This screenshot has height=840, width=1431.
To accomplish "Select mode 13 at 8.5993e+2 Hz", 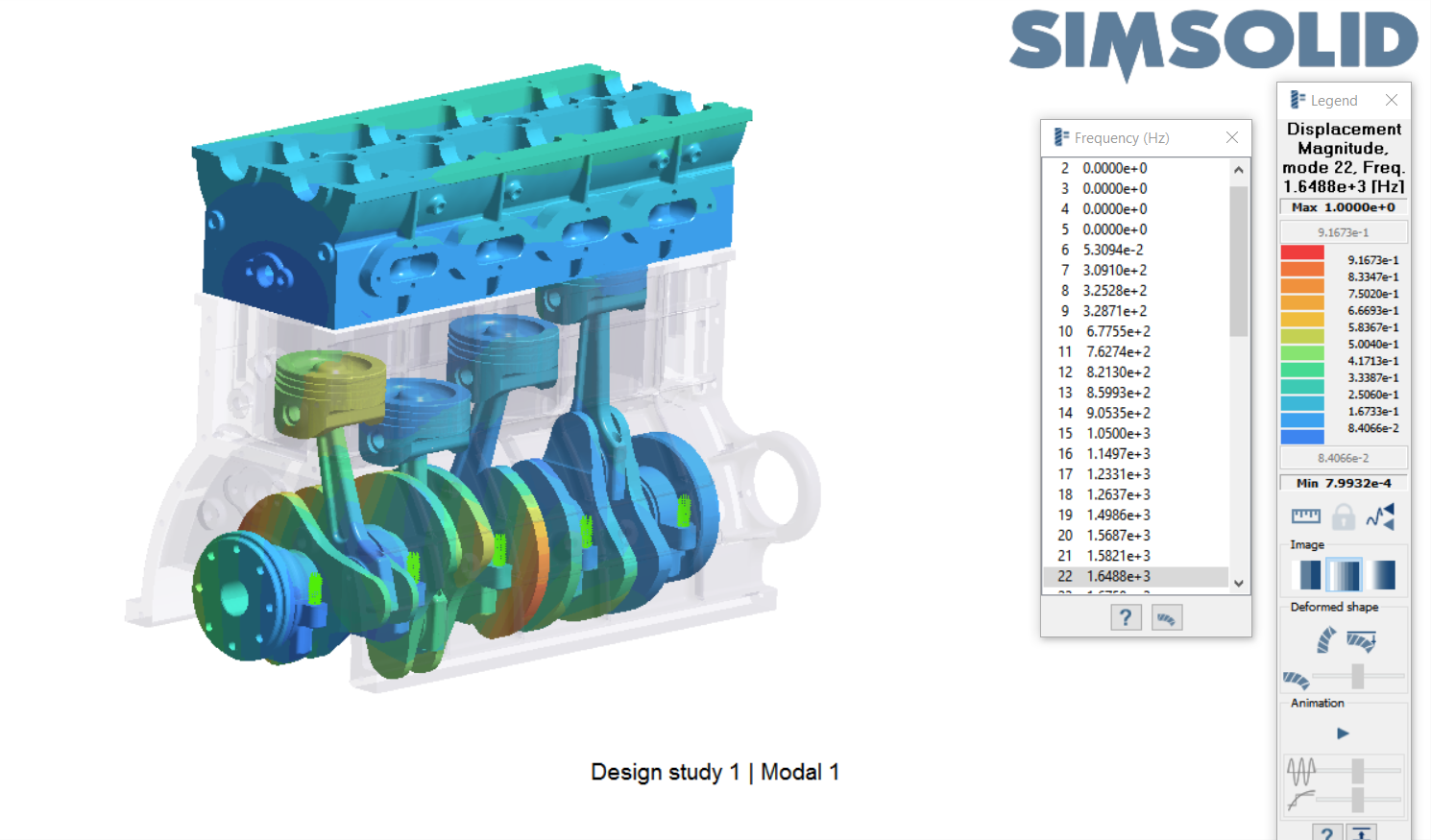I will point(1135,393).
